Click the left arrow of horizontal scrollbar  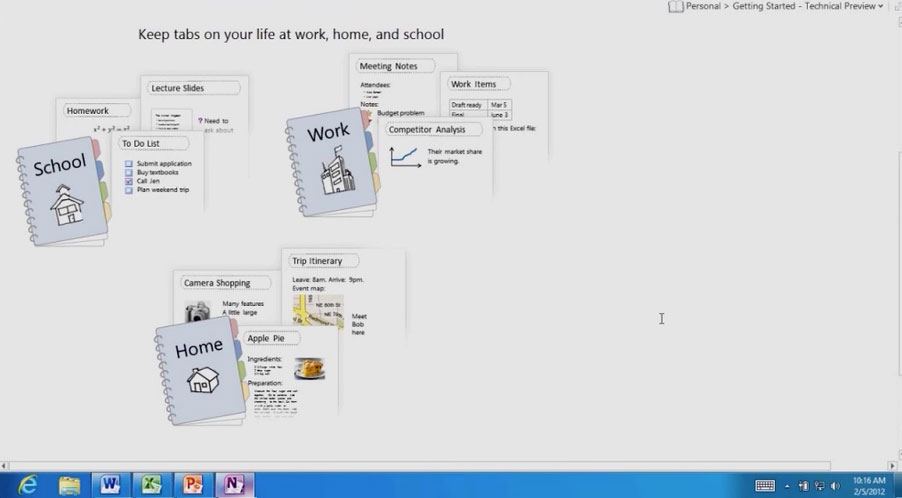point(4,466)
